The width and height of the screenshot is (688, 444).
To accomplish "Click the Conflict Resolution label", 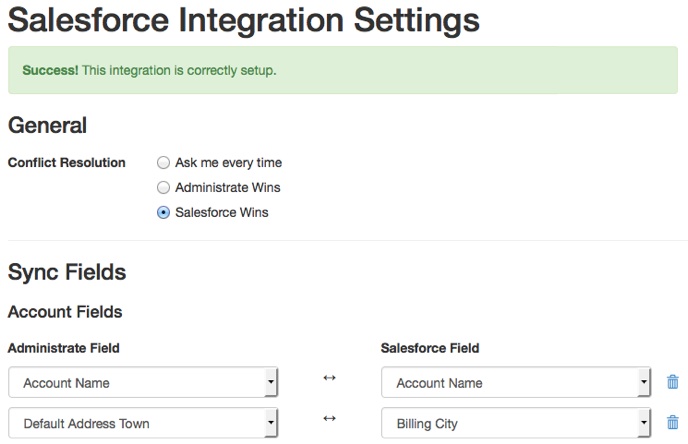I will coord(67,163).
